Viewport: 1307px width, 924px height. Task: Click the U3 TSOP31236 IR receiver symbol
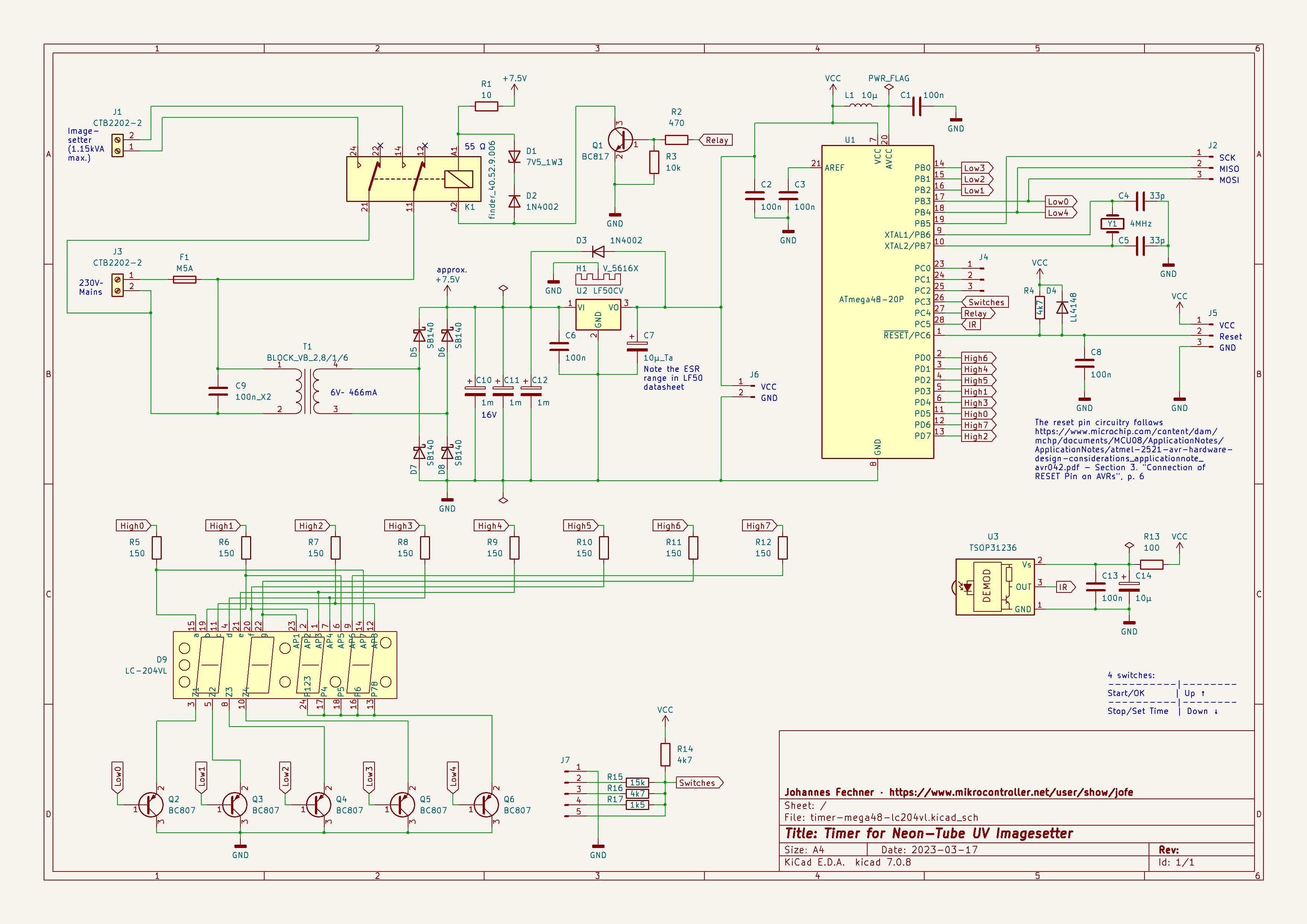pyautogui.click(x=994, y=587)
